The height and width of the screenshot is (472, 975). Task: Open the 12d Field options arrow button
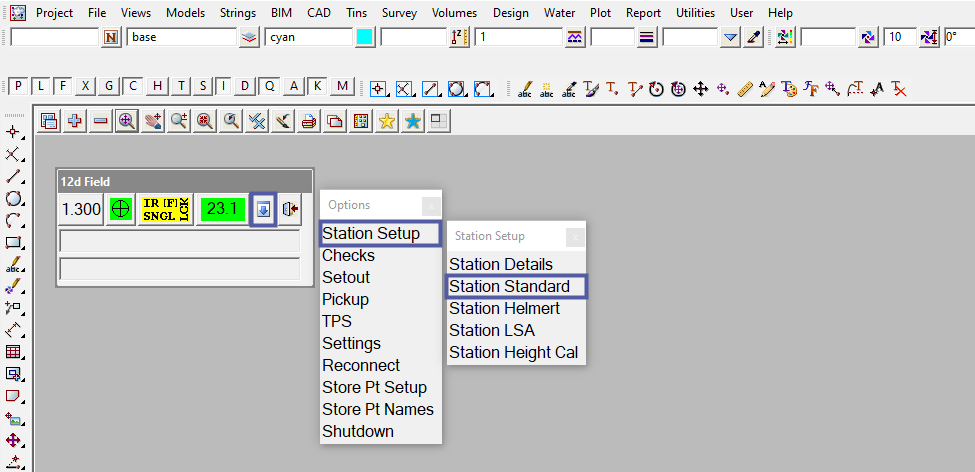(x=262, y=210)
